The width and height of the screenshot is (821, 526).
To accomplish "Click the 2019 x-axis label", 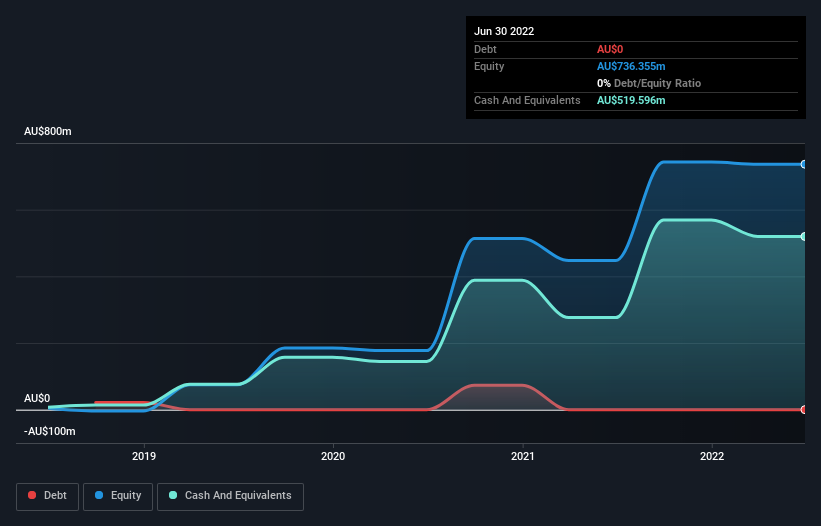I will pyautogui.click(x=144, y=456).
